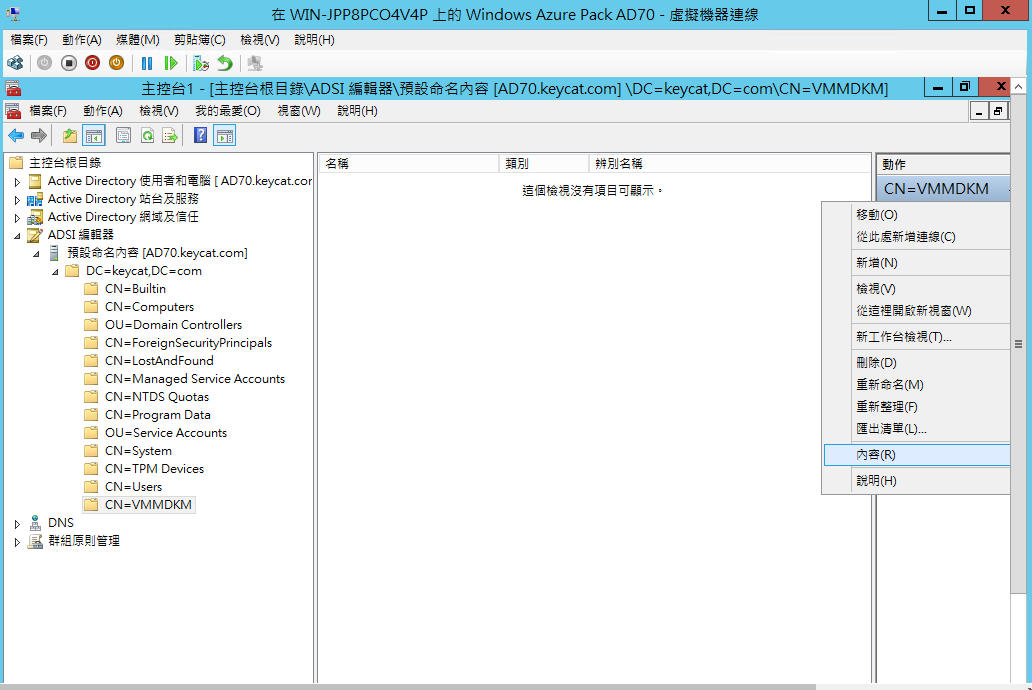Go back with the blue left arrow

tap(16, 136)
